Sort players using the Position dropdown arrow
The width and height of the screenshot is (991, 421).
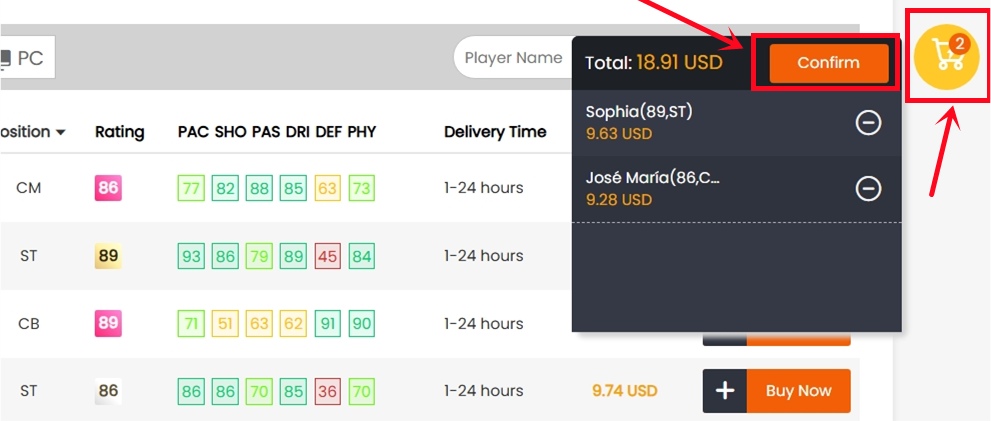point(61,132)
